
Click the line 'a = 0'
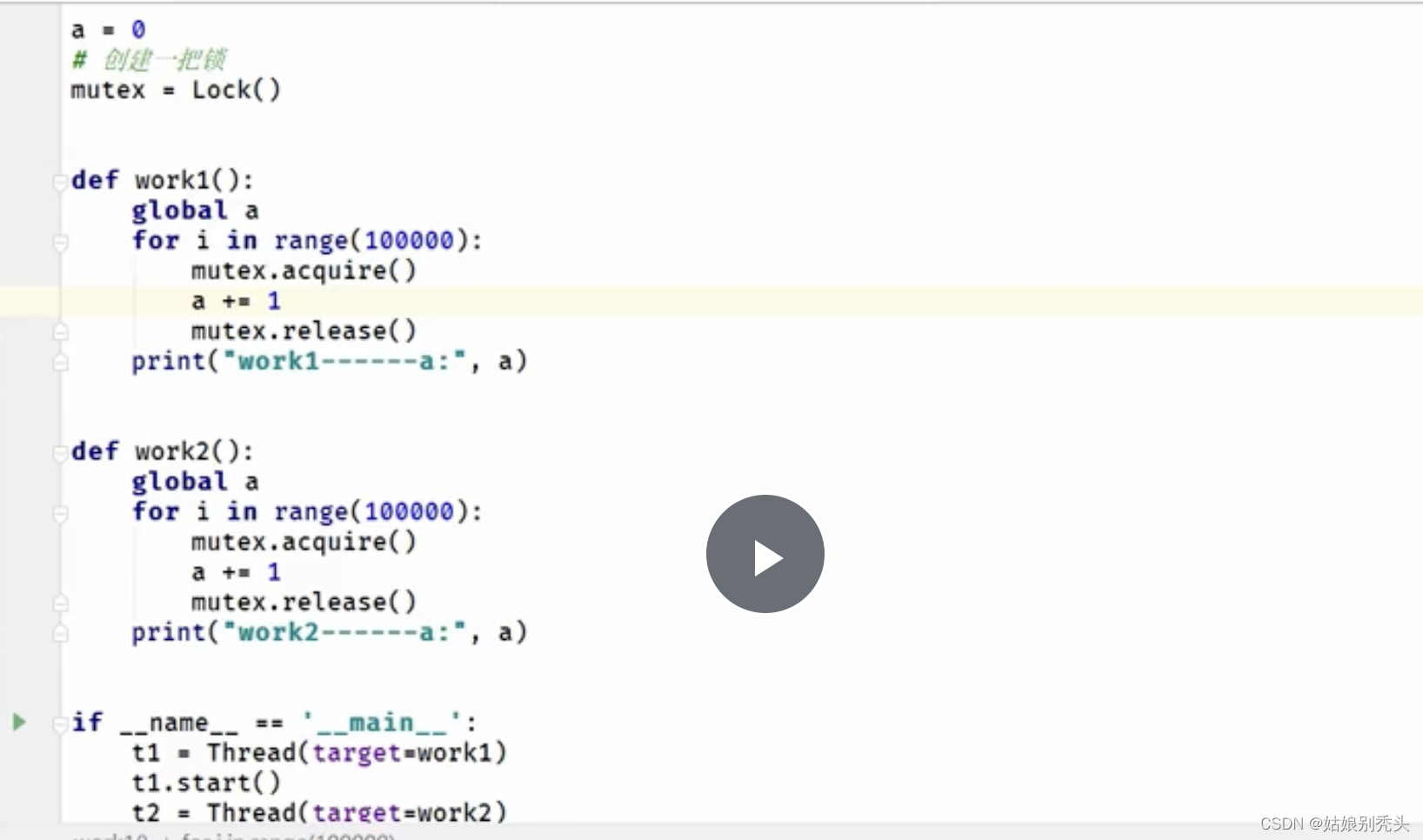tap(108, 30)
